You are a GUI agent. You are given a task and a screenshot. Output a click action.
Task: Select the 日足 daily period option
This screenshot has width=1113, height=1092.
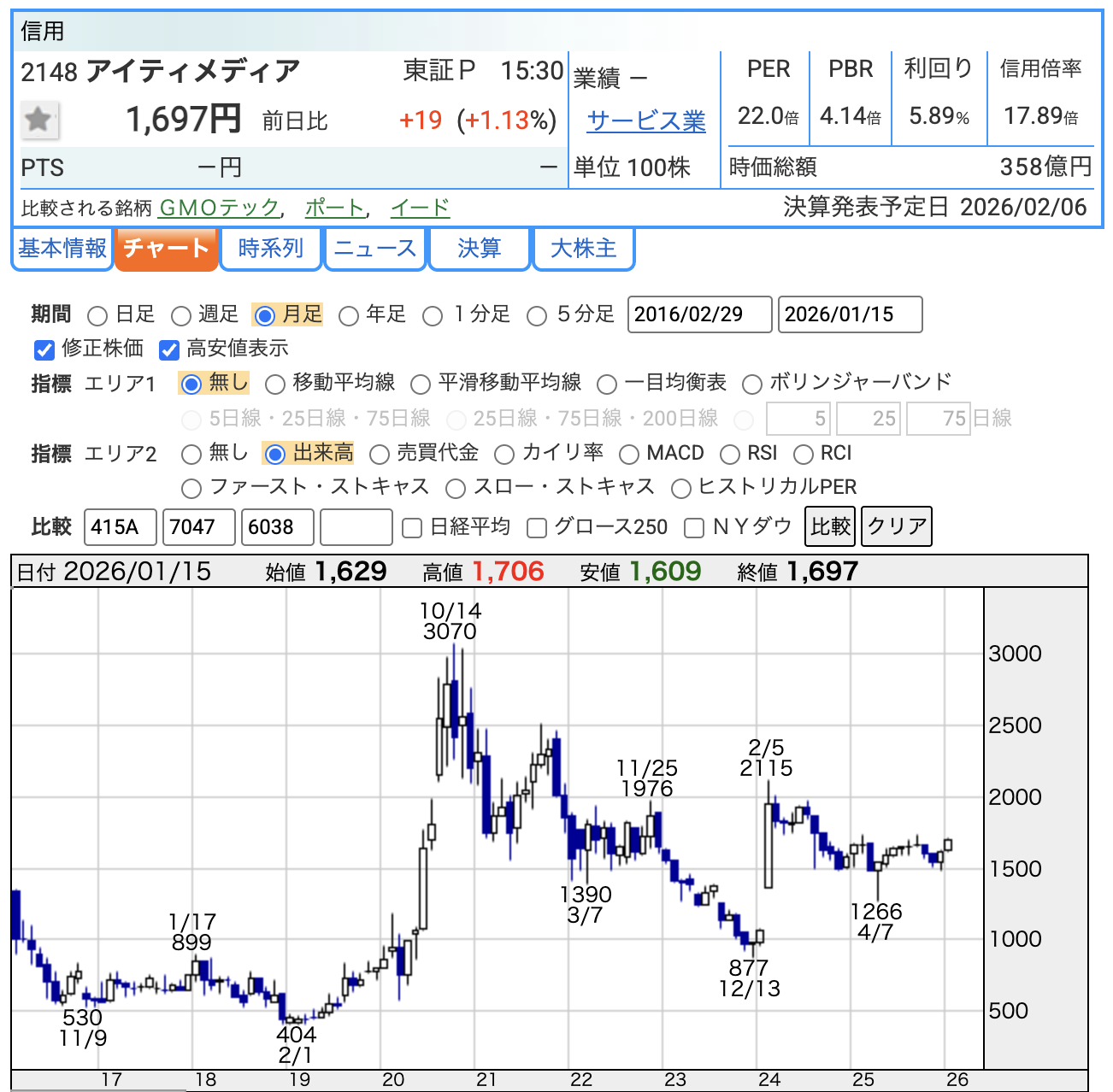(97, 316)
